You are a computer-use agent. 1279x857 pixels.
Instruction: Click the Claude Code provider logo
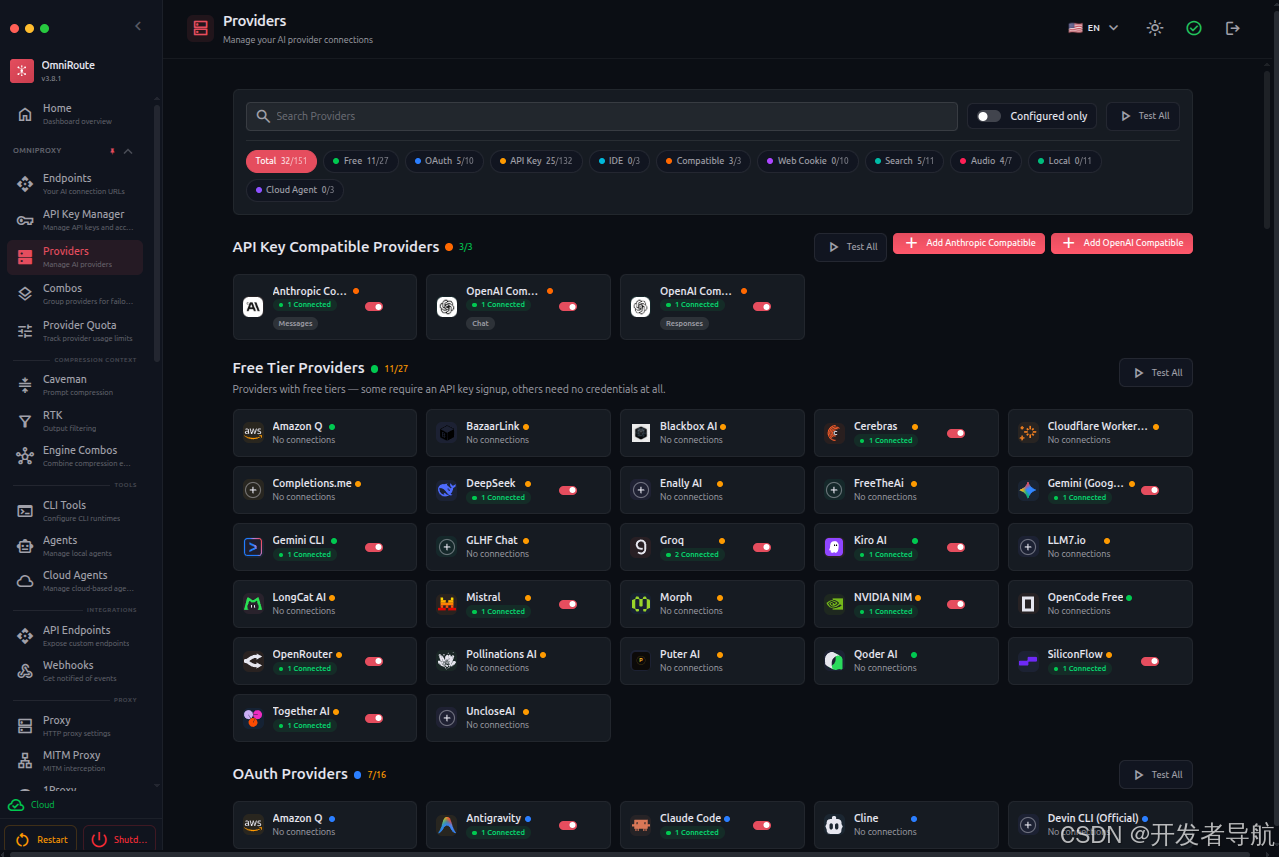click(x=641, y=825)
